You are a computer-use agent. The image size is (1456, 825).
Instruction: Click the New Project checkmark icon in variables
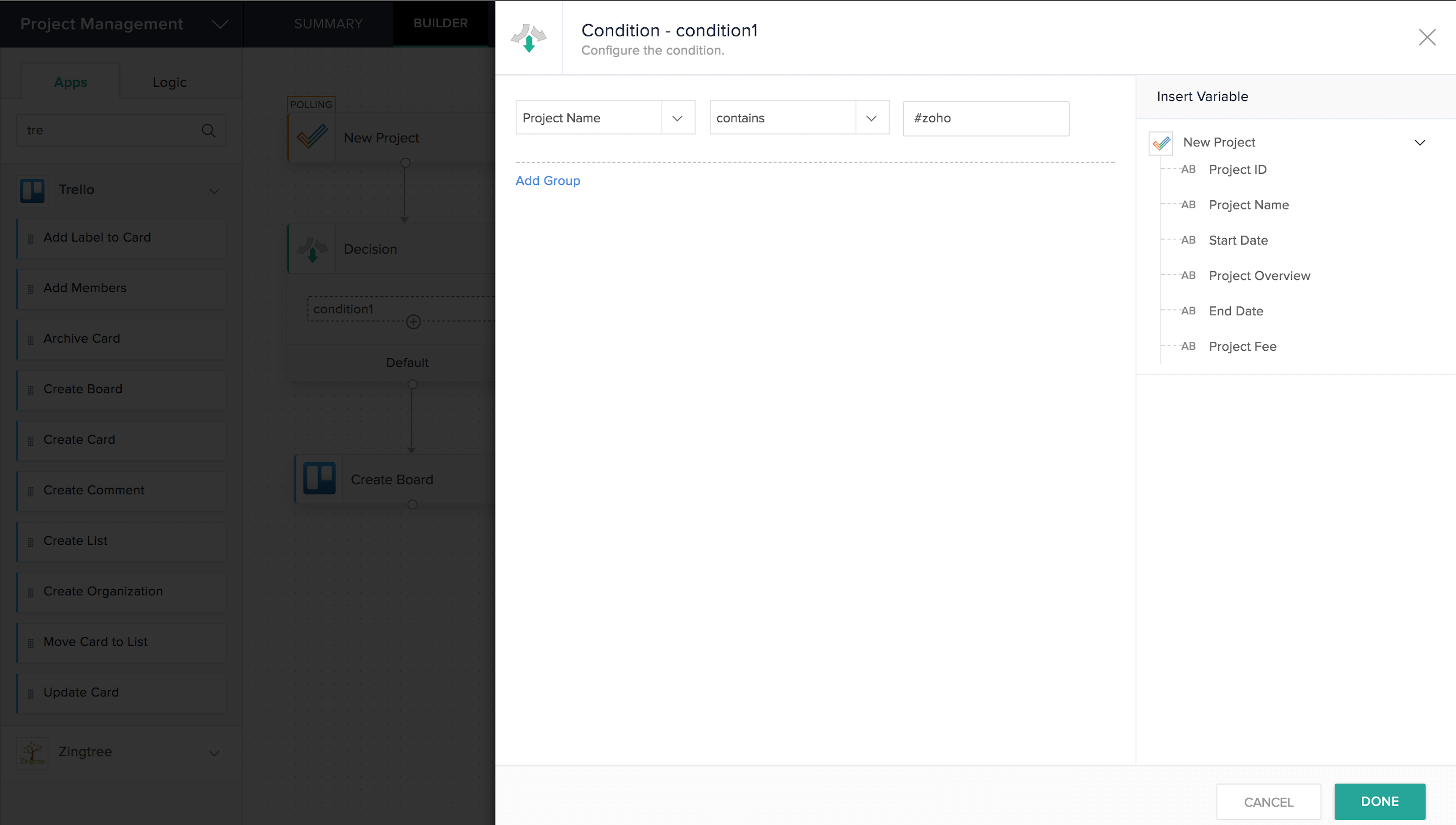(x=1160, y=143)
